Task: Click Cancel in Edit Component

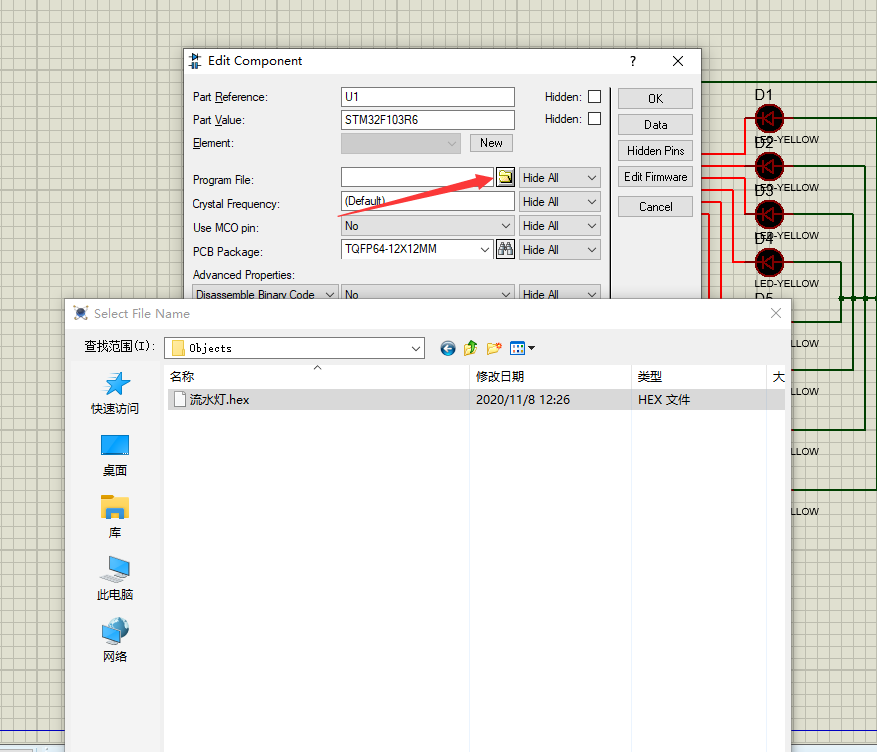Action: pos(655,207)
